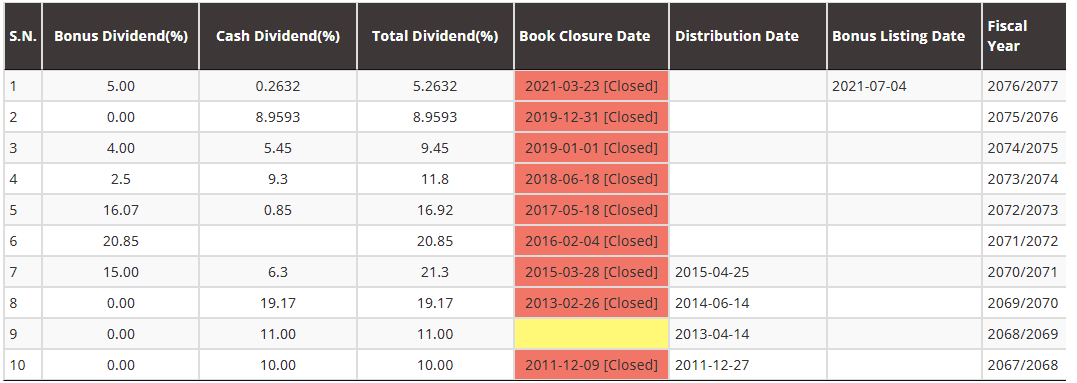
Task: Click the Bonus Listing Date header
Action: [x=905, y=36]
